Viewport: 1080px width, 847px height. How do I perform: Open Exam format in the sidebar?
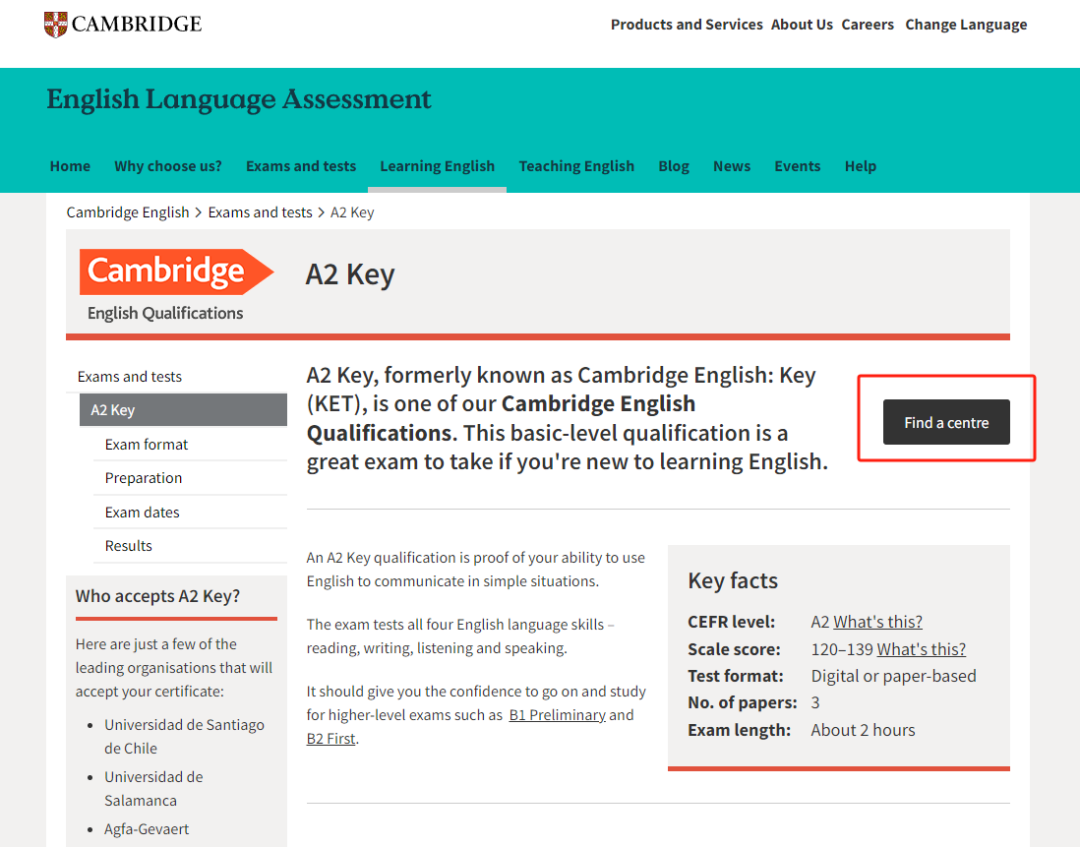pyautogui.click(x=146, y=444)
